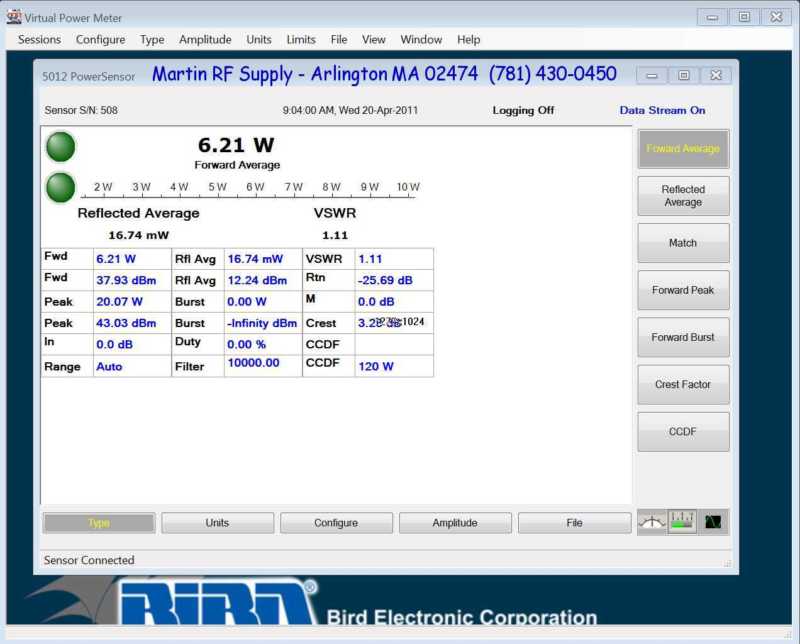Open the Limits menu
Screen dimensions: 800x644
301,40
